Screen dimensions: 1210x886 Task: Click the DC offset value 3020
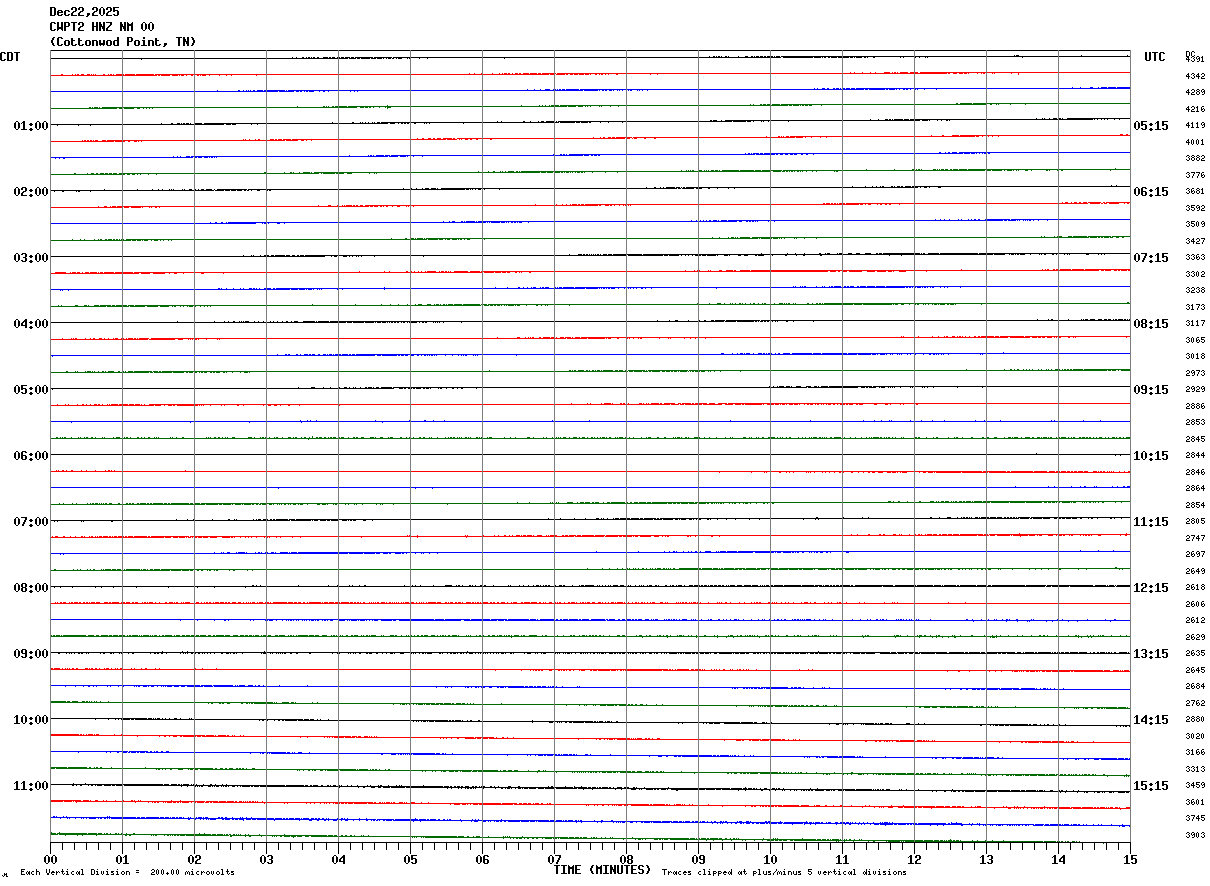1195,736
